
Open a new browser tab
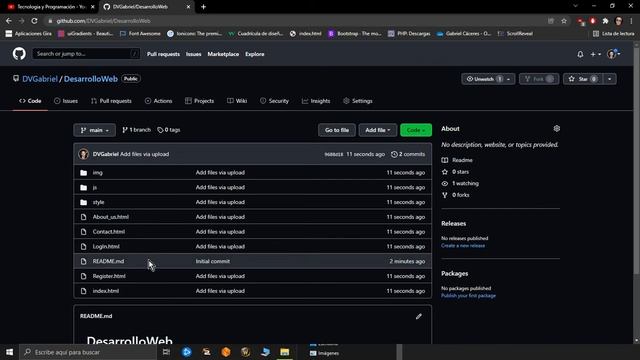203,7
